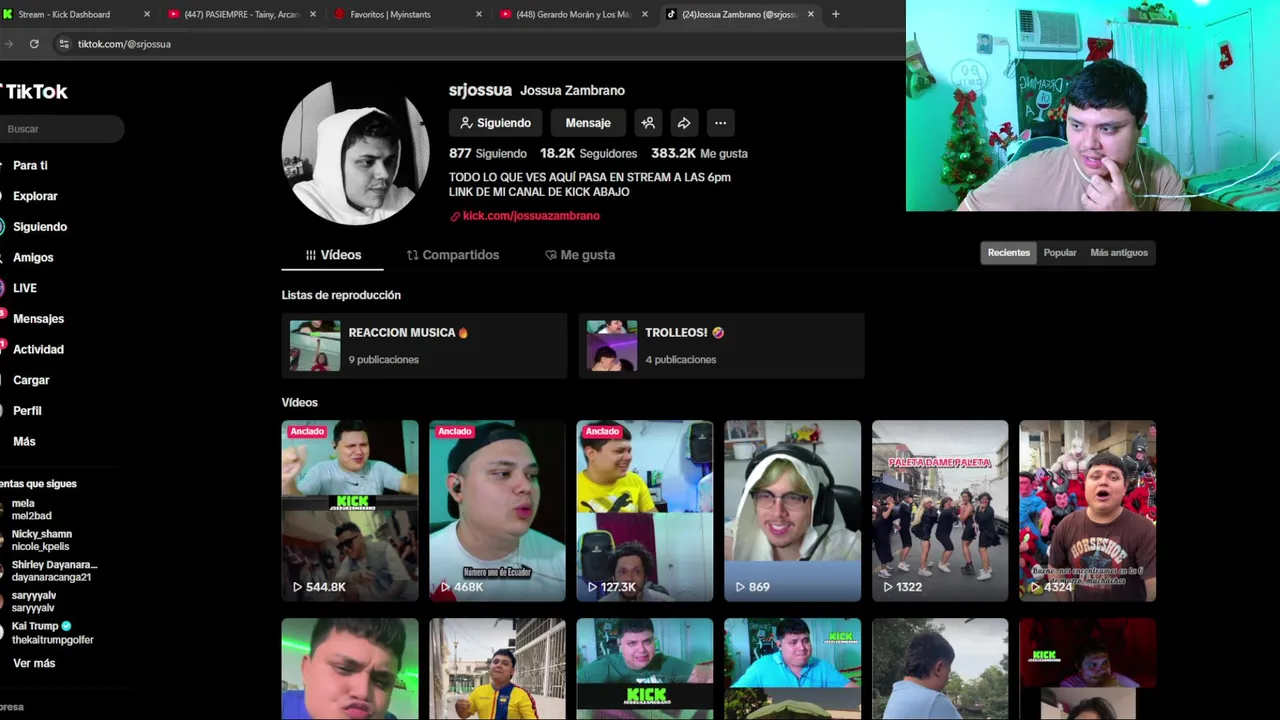The width and height of the screenshot is (1280, 720).
Task: Click the srjossua profile picture
Action: [355, 153]
